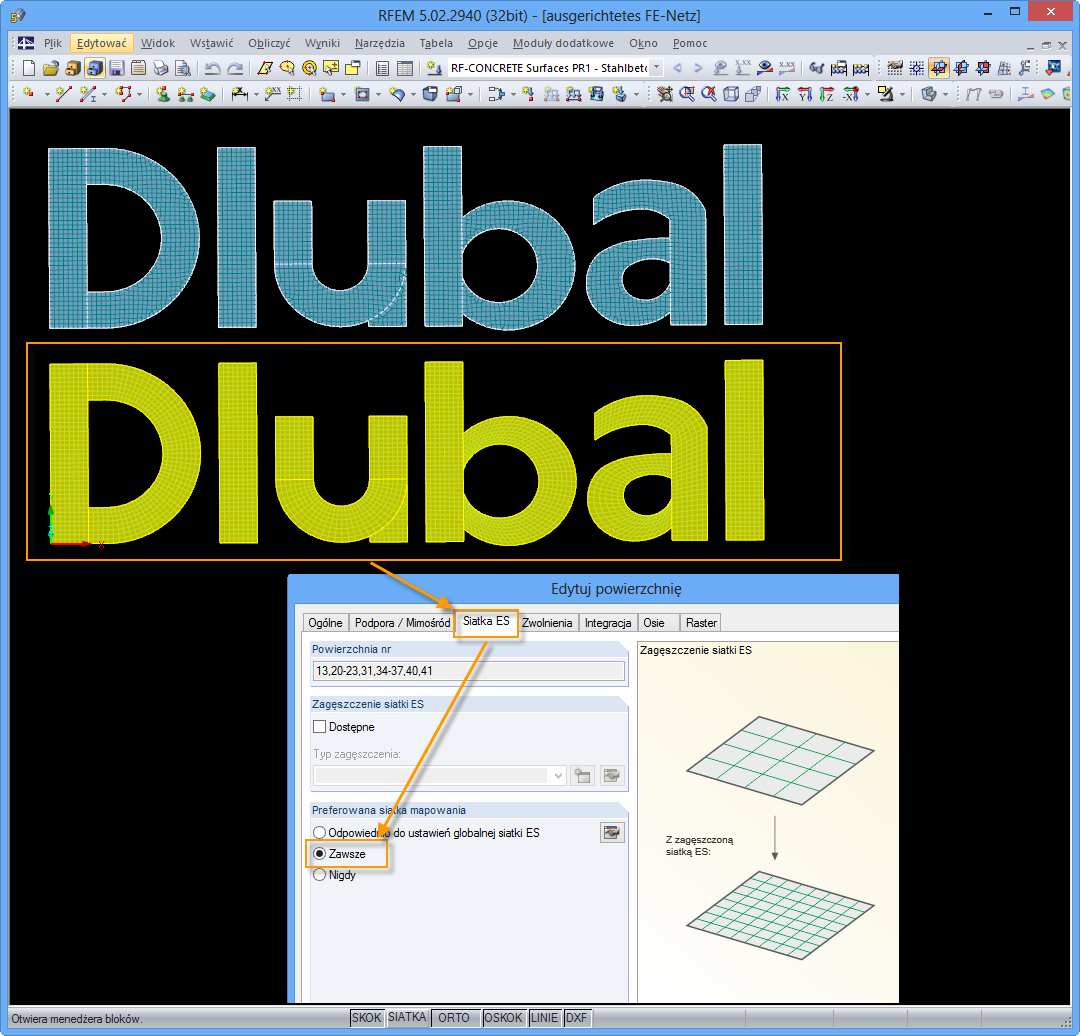Open the RF-CONCRETE Surfaces load case dropdown
This screenshot has height=1036, width=1080.
click(x=656, y=68)
